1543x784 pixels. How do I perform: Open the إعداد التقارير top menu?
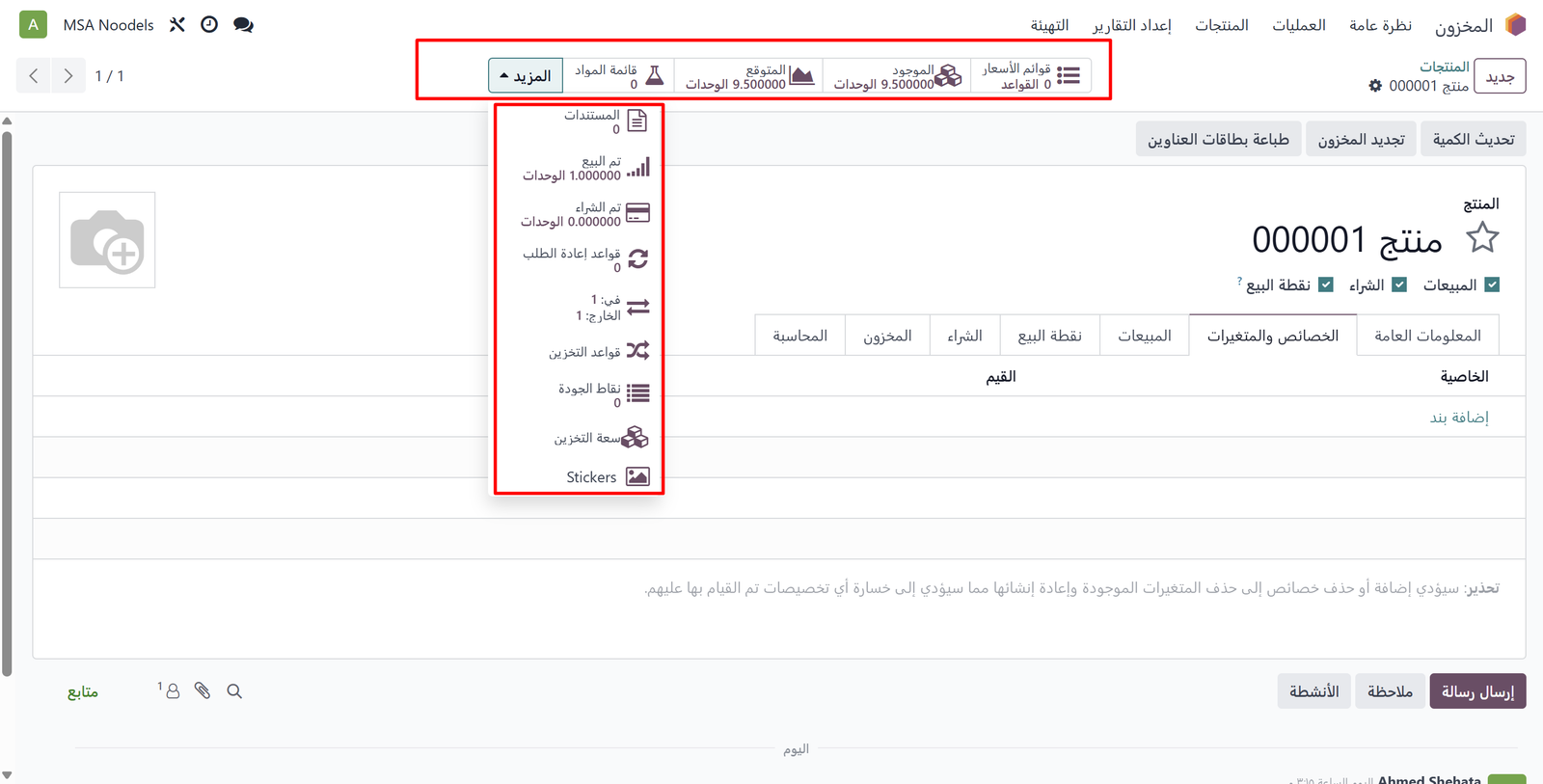(1132, 25)
